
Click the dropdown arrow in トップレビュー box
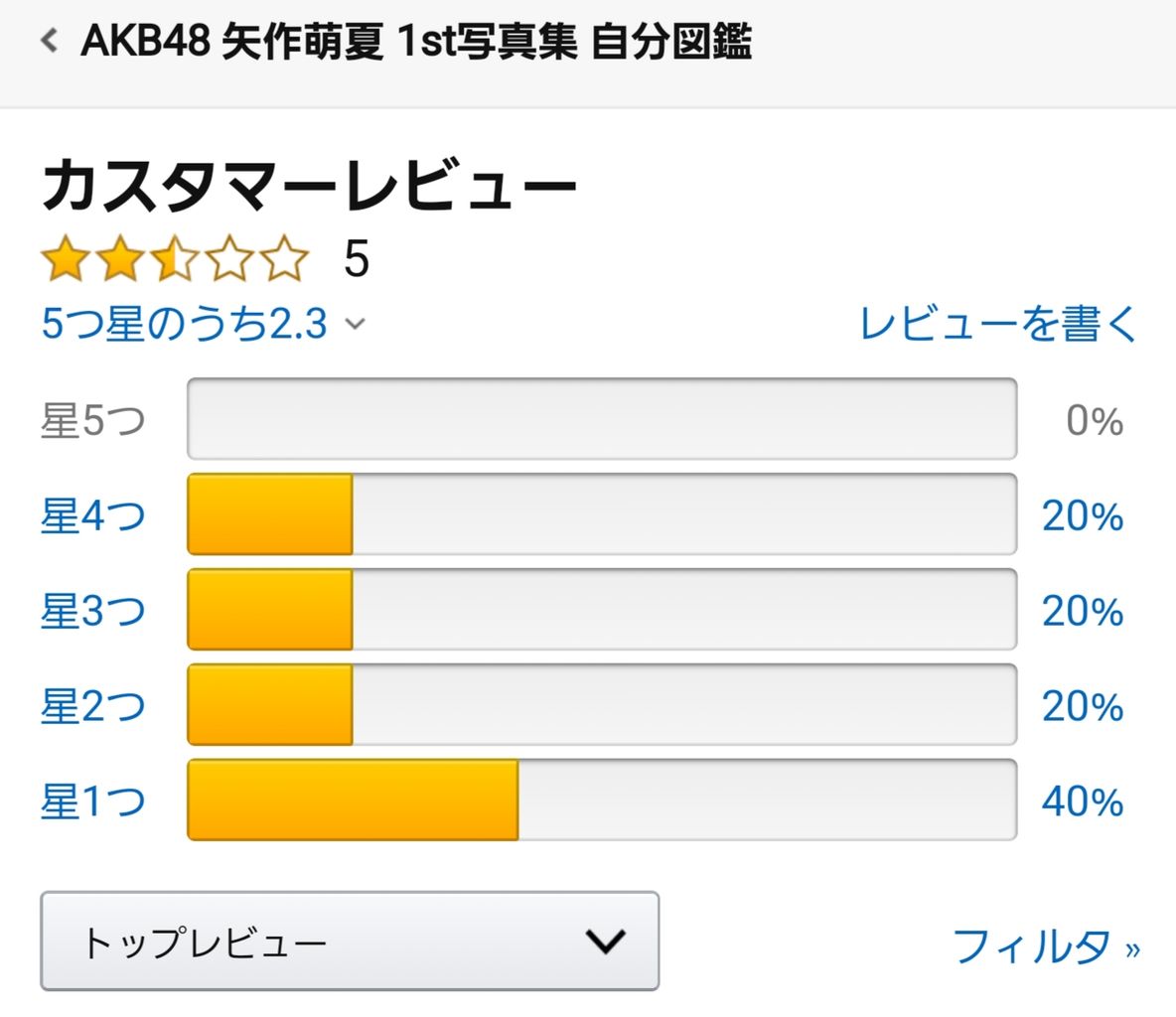[x=605, y=942]
